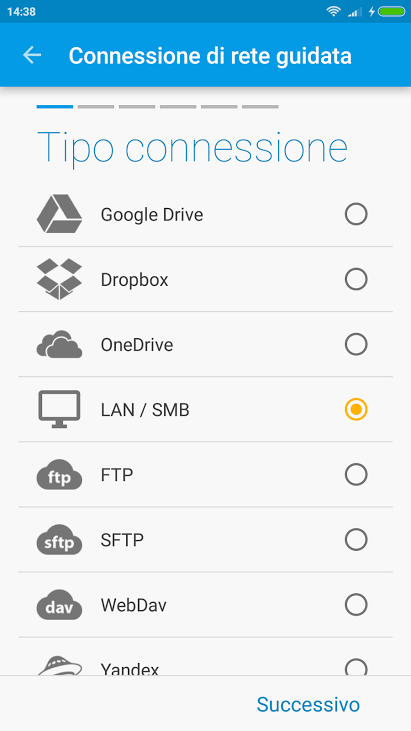Go to next step with Successivo
The image size is (411, 731).
click(308, 704)
